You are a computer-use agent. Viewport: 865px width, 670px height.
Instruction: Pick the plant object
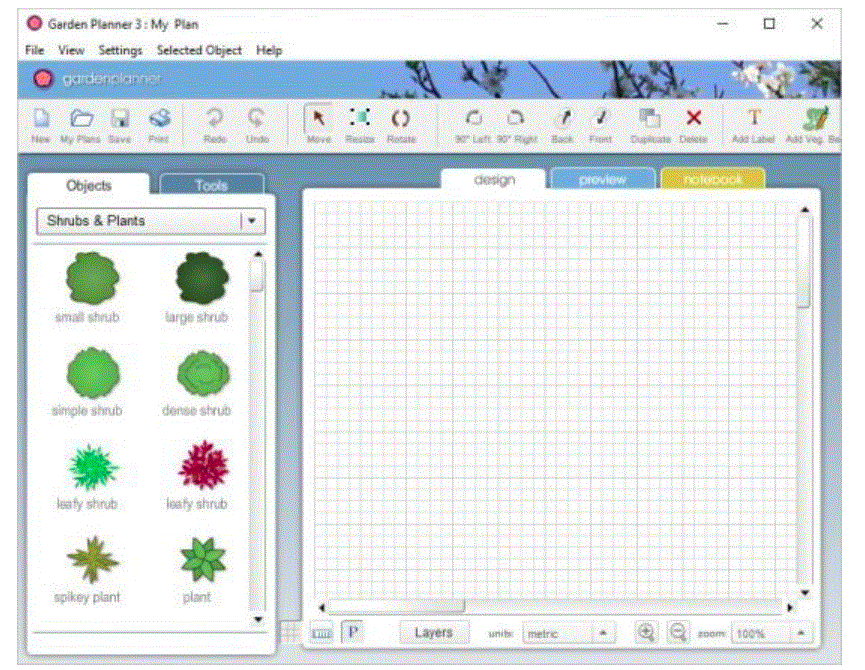[x=203, y=560]
